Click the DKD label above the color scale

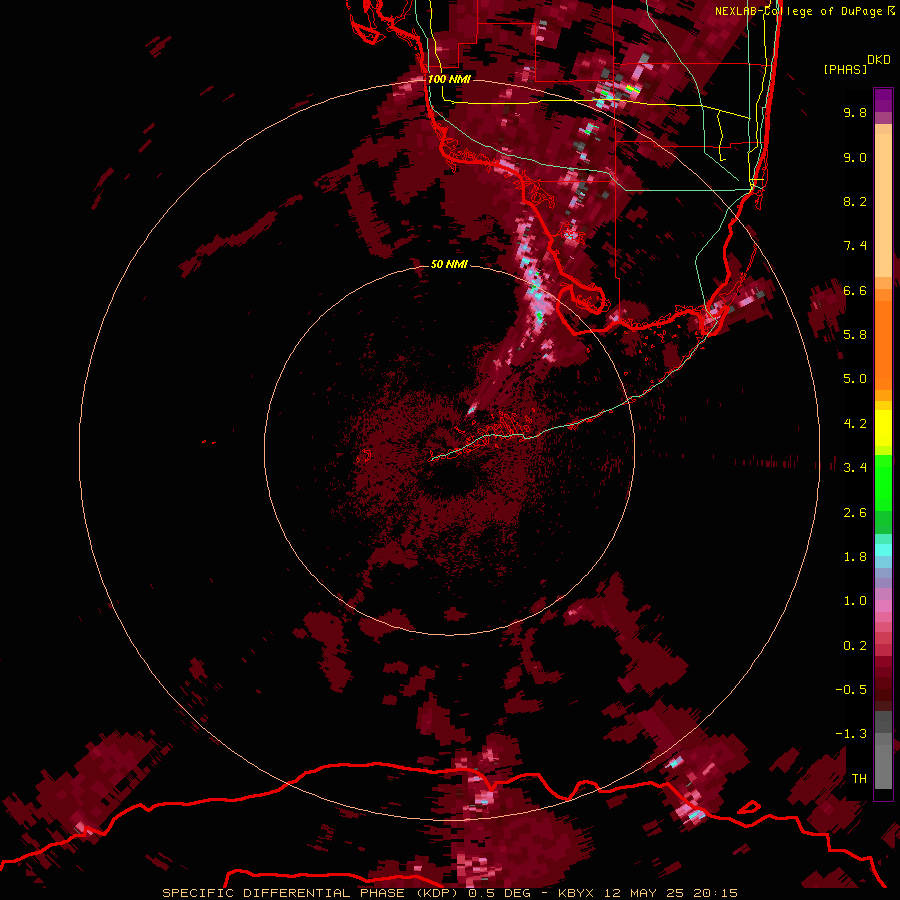(879, 60)
